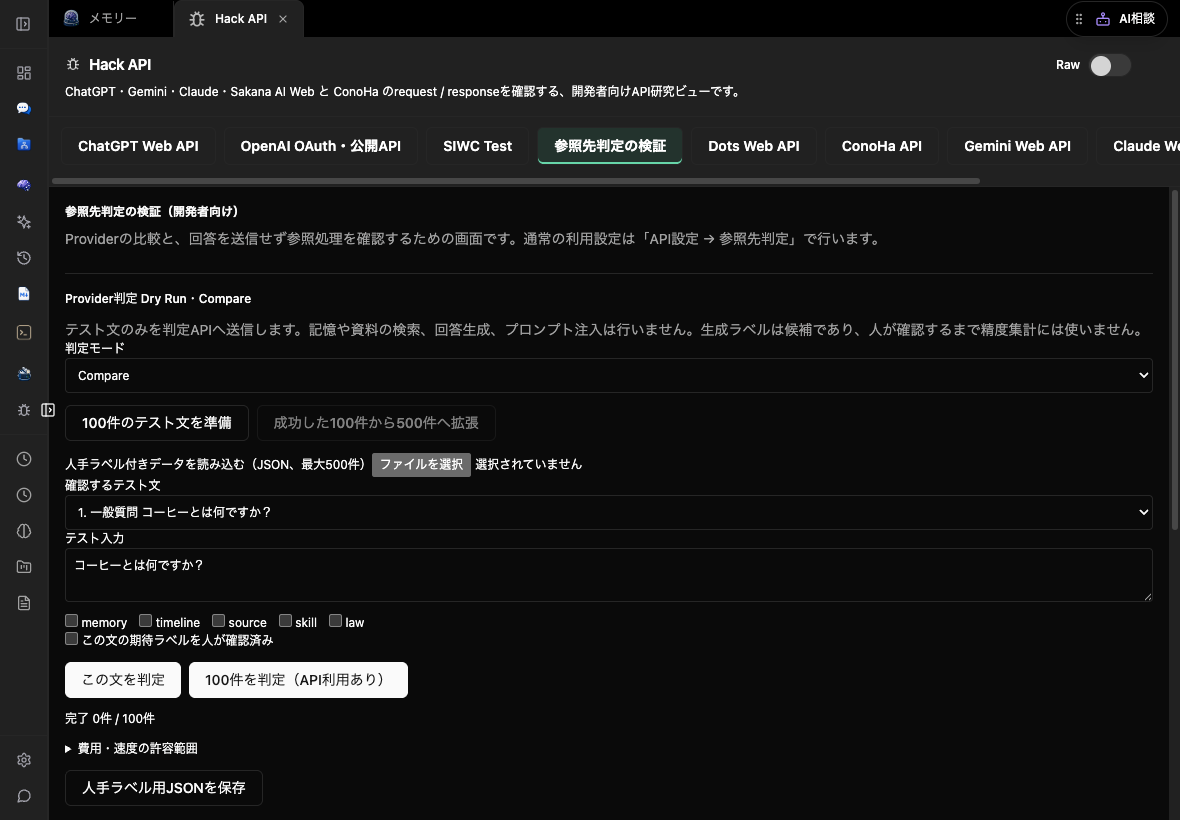Open the document icon in the sidebar
The image size is (1180, 820).
coord(23,603)
